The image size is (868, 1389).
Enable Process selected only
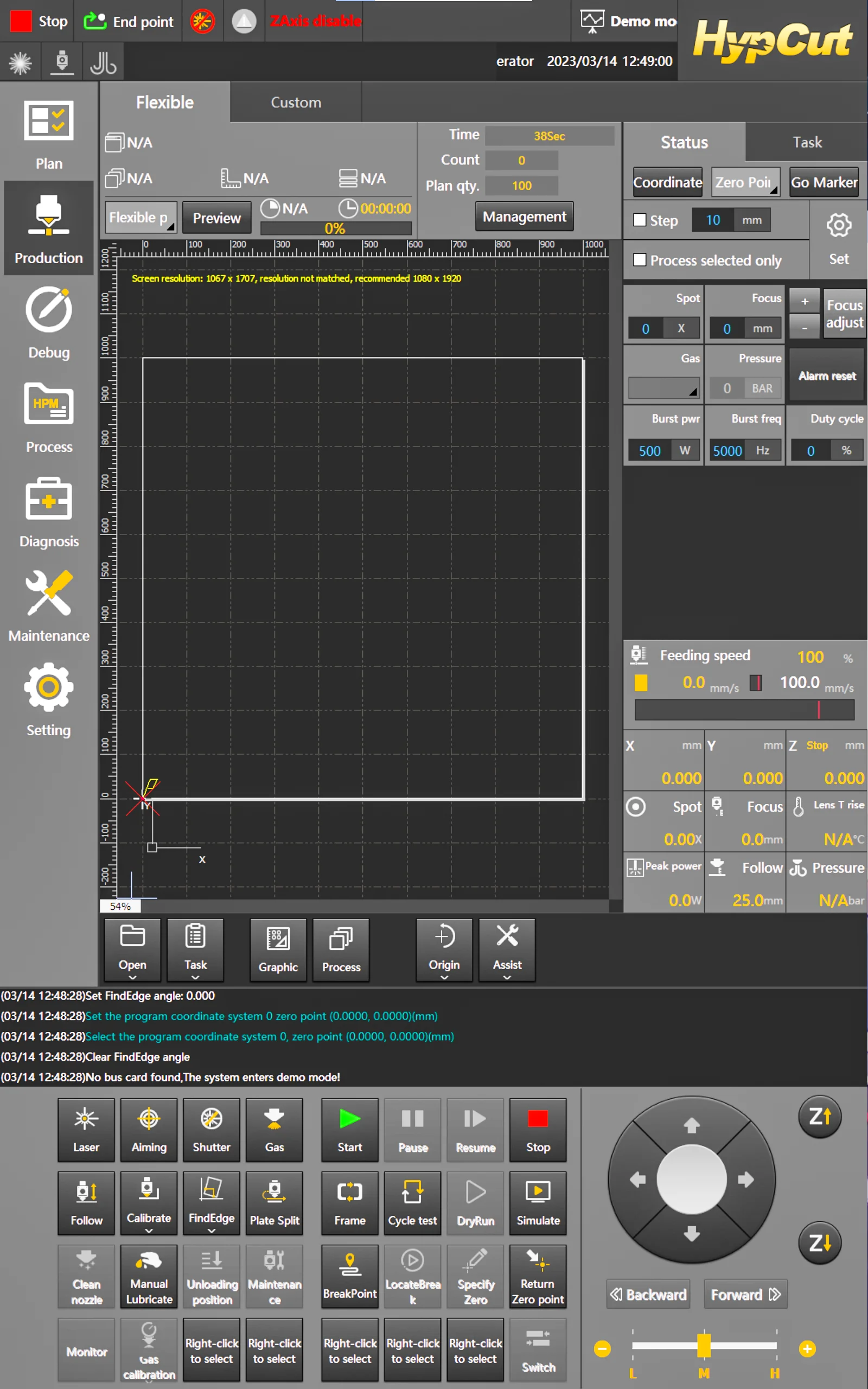[x=640, y=259]
